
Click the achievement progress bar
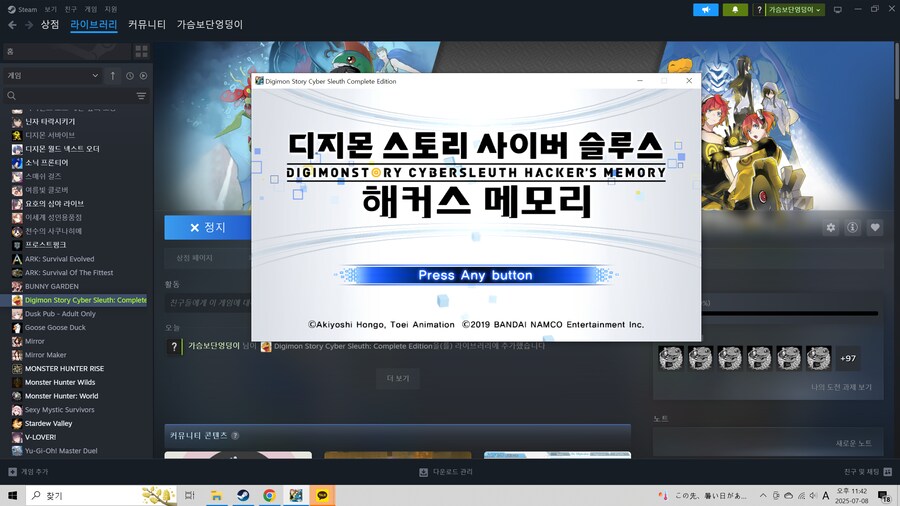point(790,314)
